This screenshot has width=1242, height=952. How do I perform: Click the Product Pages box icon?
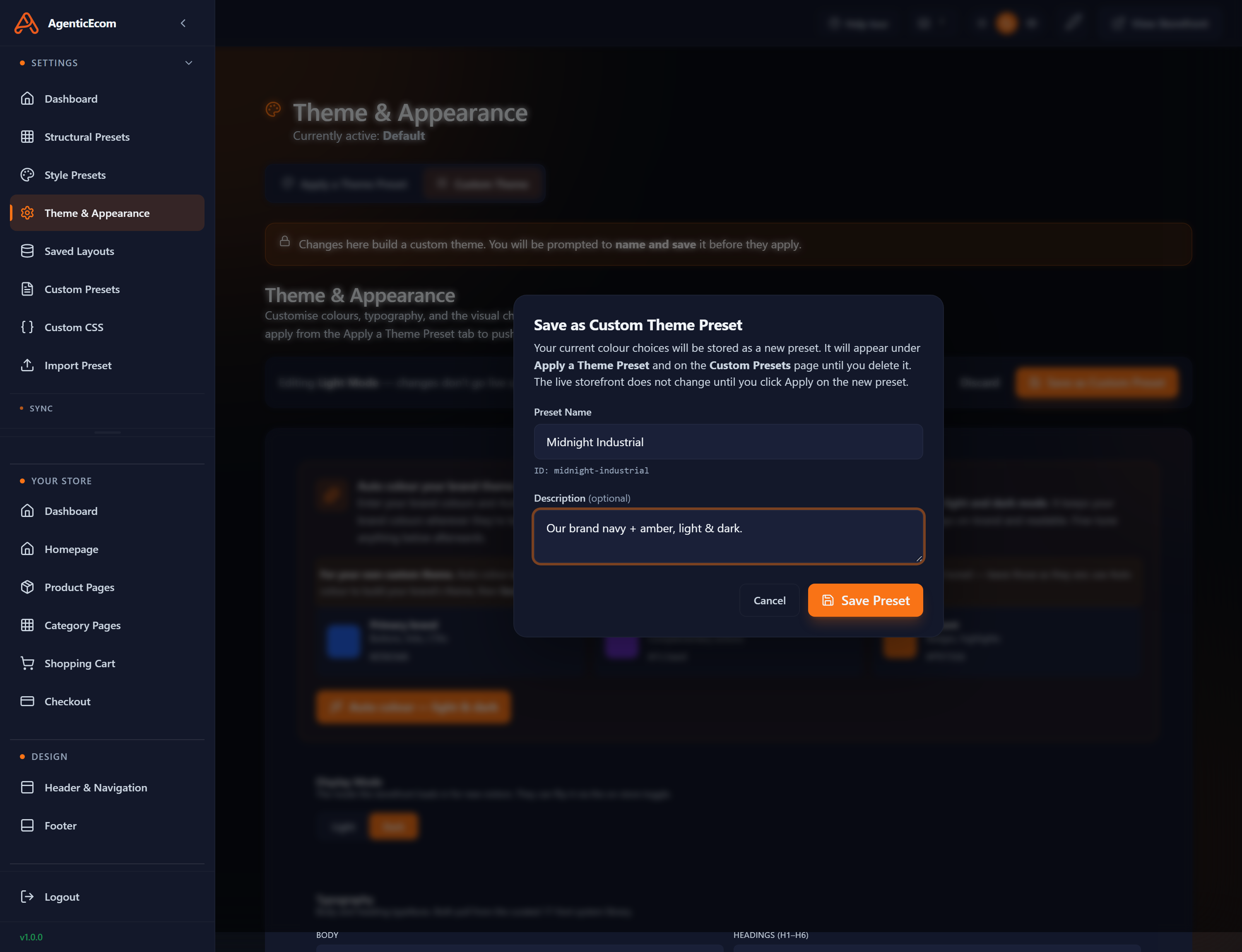pos(27,587)
